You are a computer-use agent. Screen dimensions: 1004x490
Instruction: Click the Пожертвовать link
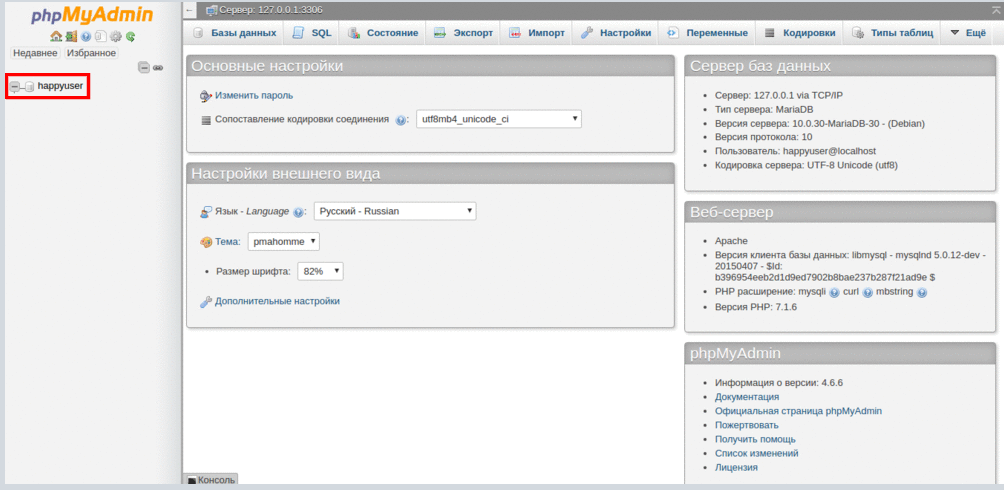747,425
